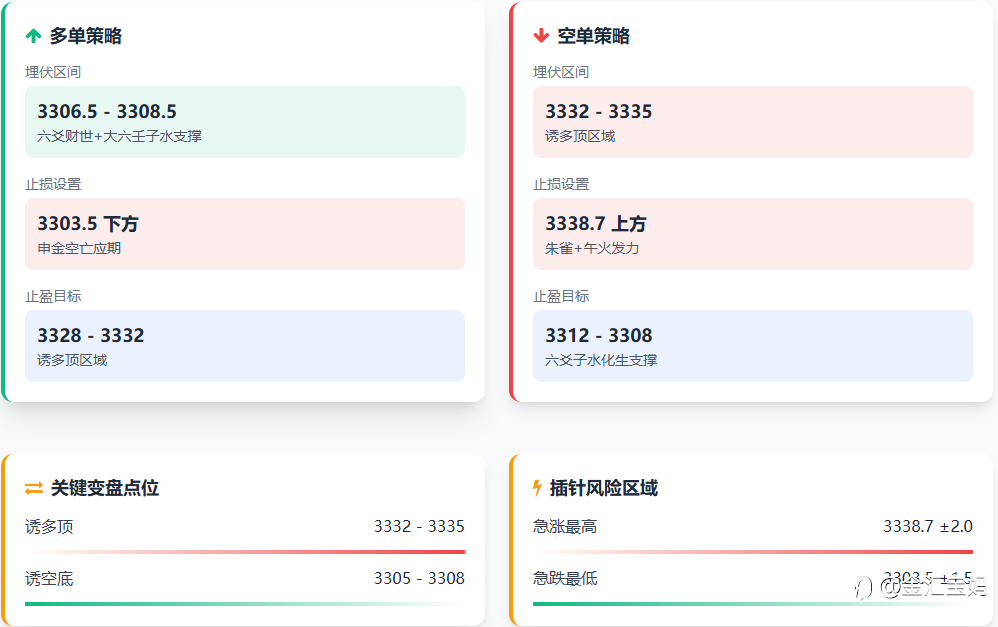Screen dimensions: 998x627
Task: Click the red down arrow beside 空单策略
Action: [541, 36]
